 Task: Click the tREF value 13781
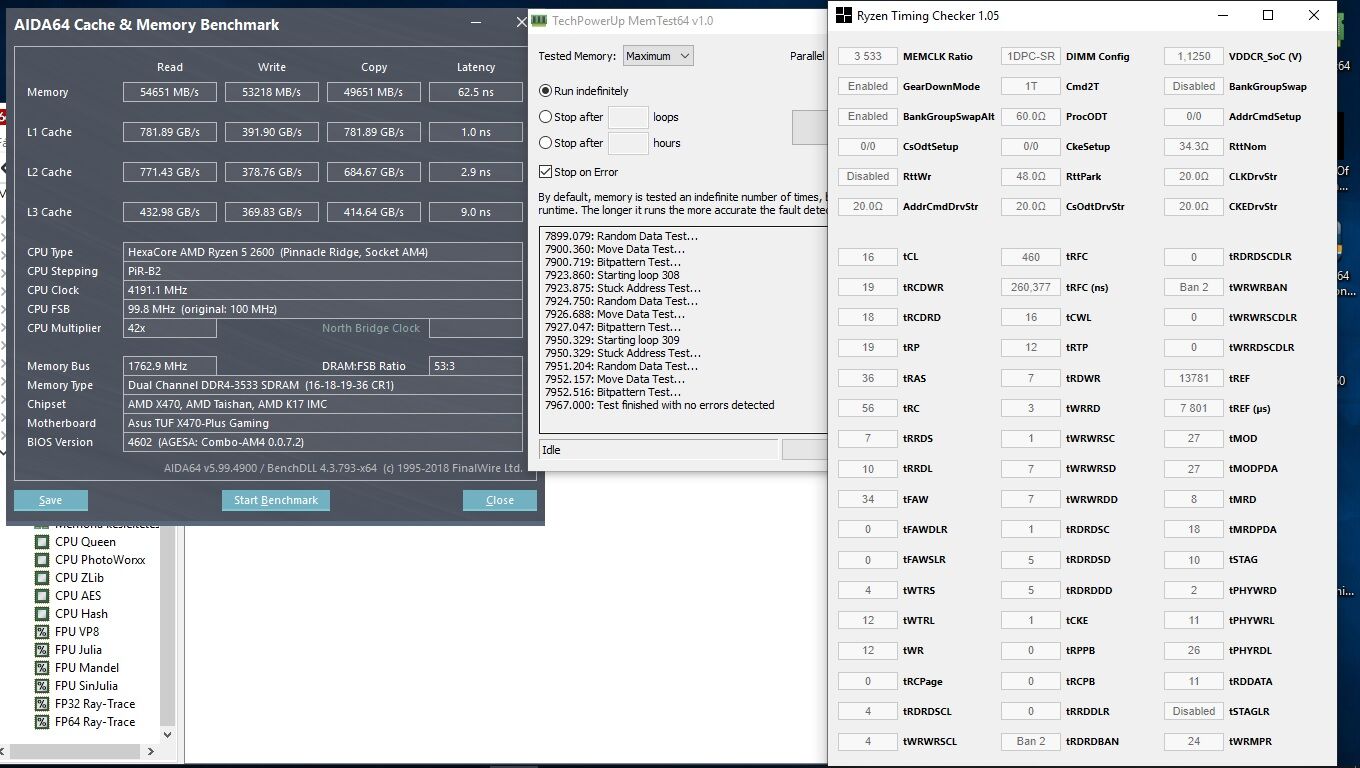(x=1194, y=378)
